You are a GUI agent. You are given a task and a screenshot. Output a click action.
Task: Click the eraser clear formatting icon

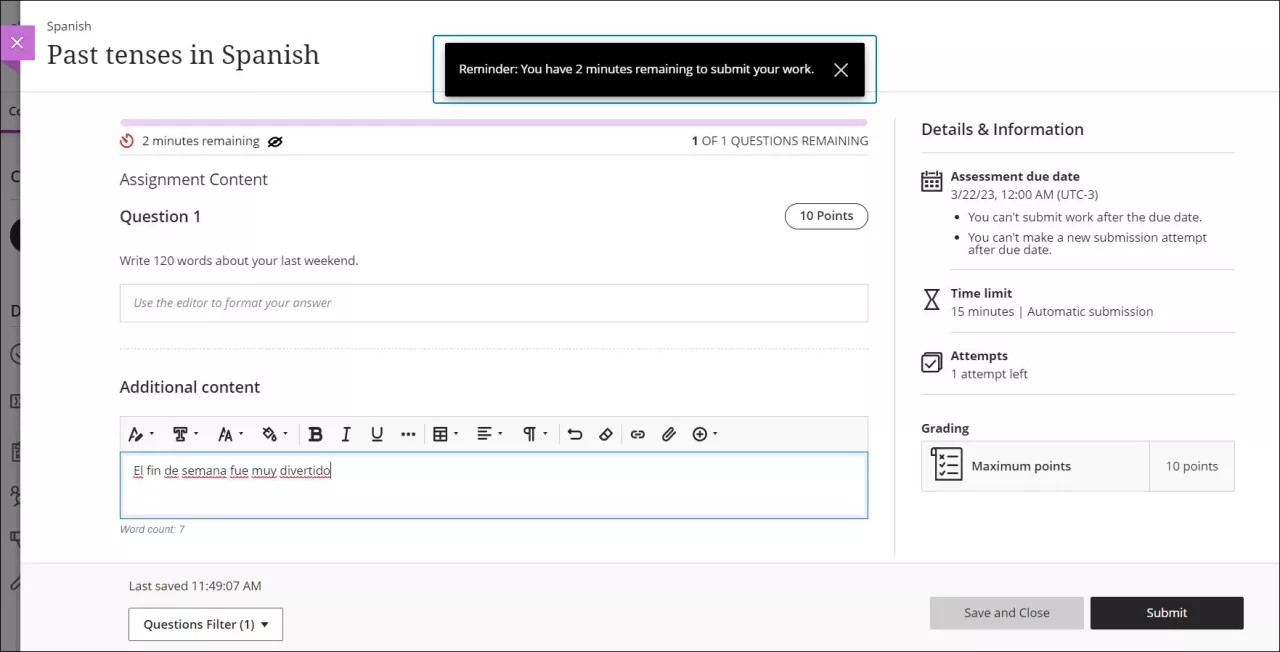(x=605, y=434)
